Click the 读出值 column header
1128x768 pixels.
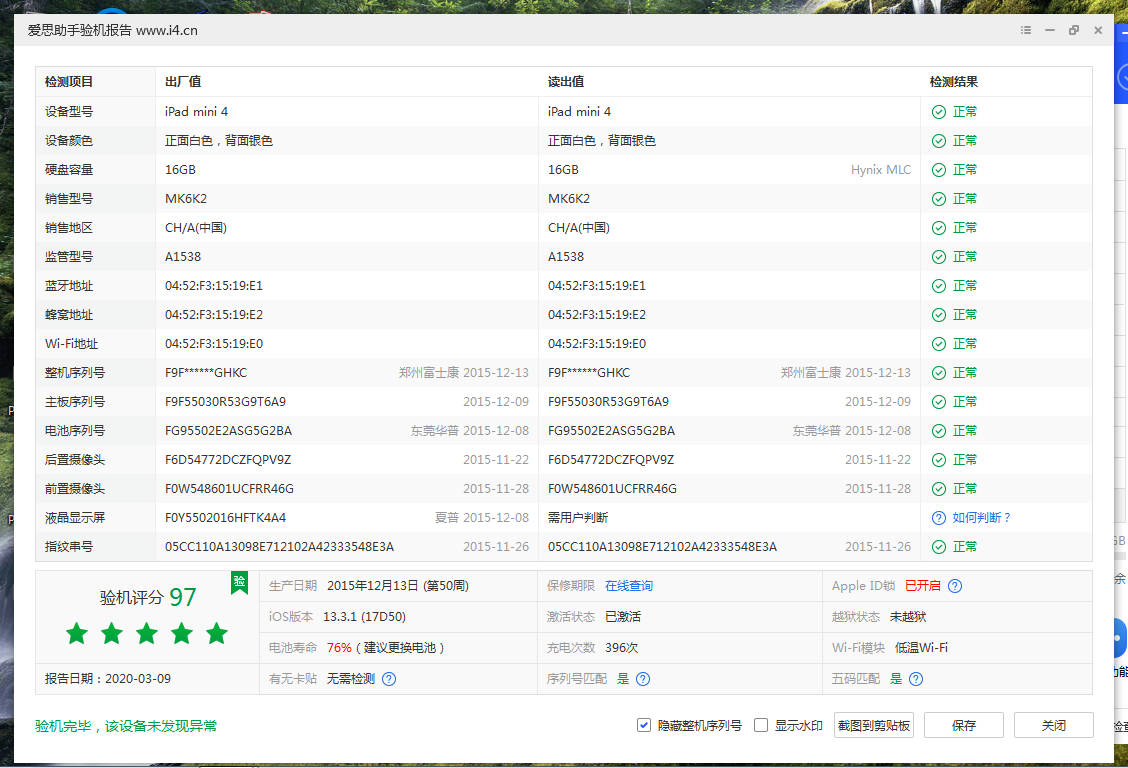click(x=566, y=82)
